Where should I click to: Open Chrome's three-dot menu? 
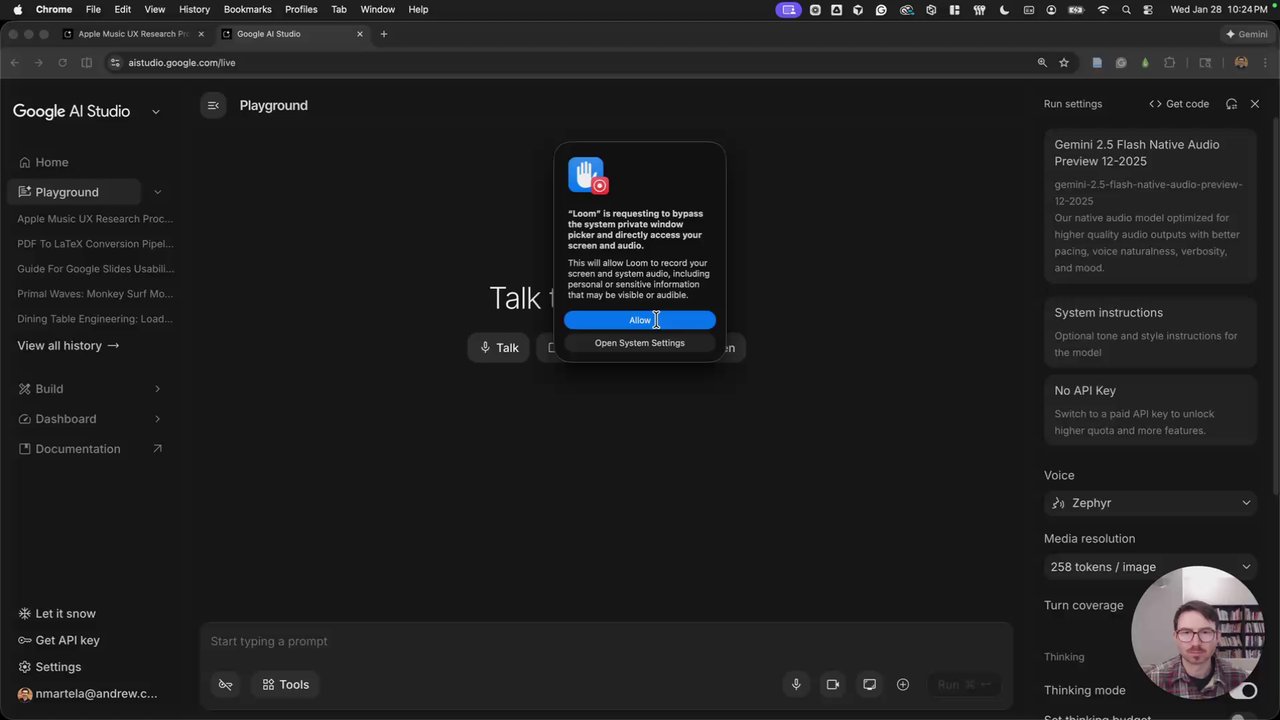click(1264, 63)
